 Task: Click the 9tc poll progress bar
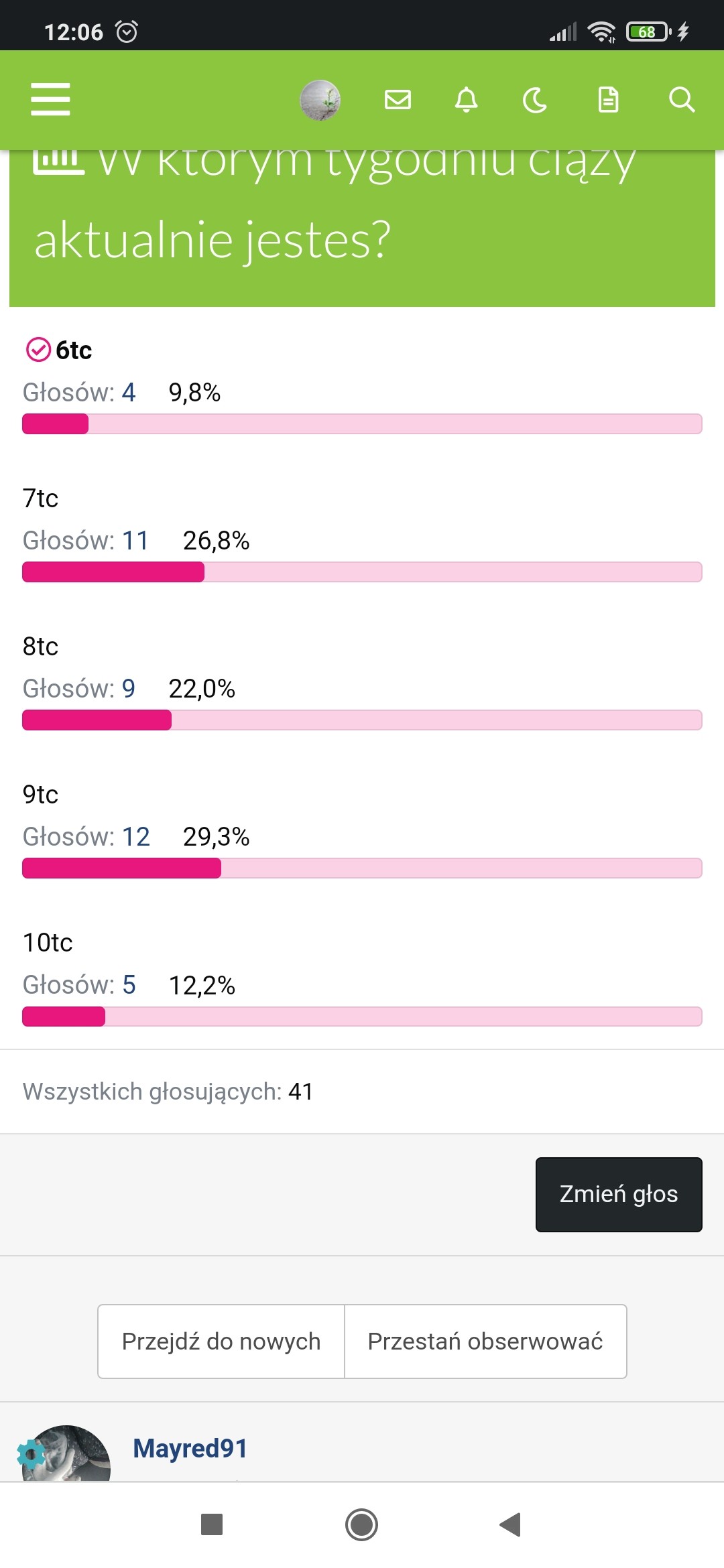[362, 868]
